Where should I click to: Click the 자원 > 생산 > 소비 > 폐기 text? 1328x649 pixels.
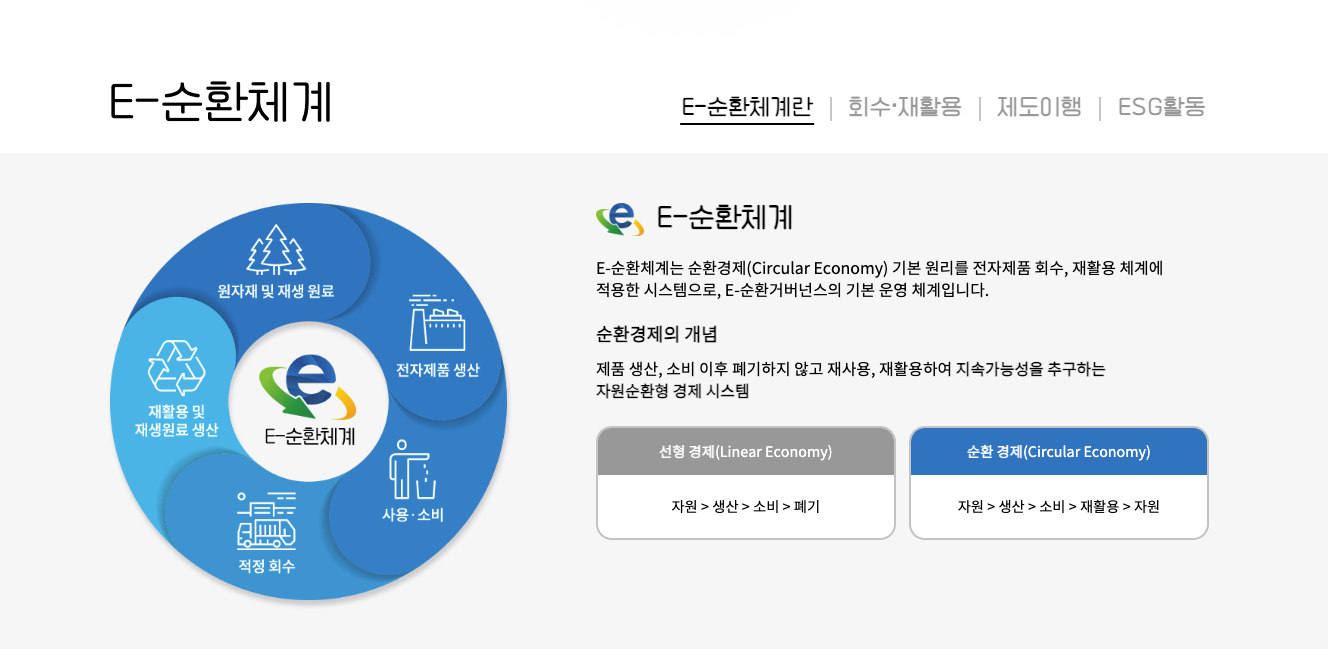click(746, 507)
